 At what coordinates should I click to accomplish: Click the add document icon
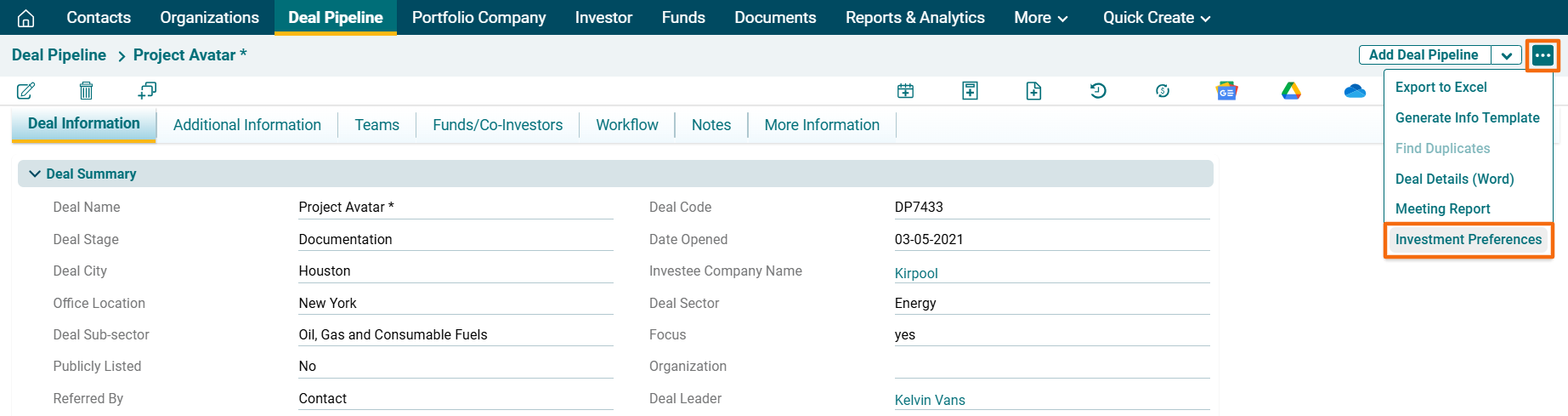coord(1033,91)
